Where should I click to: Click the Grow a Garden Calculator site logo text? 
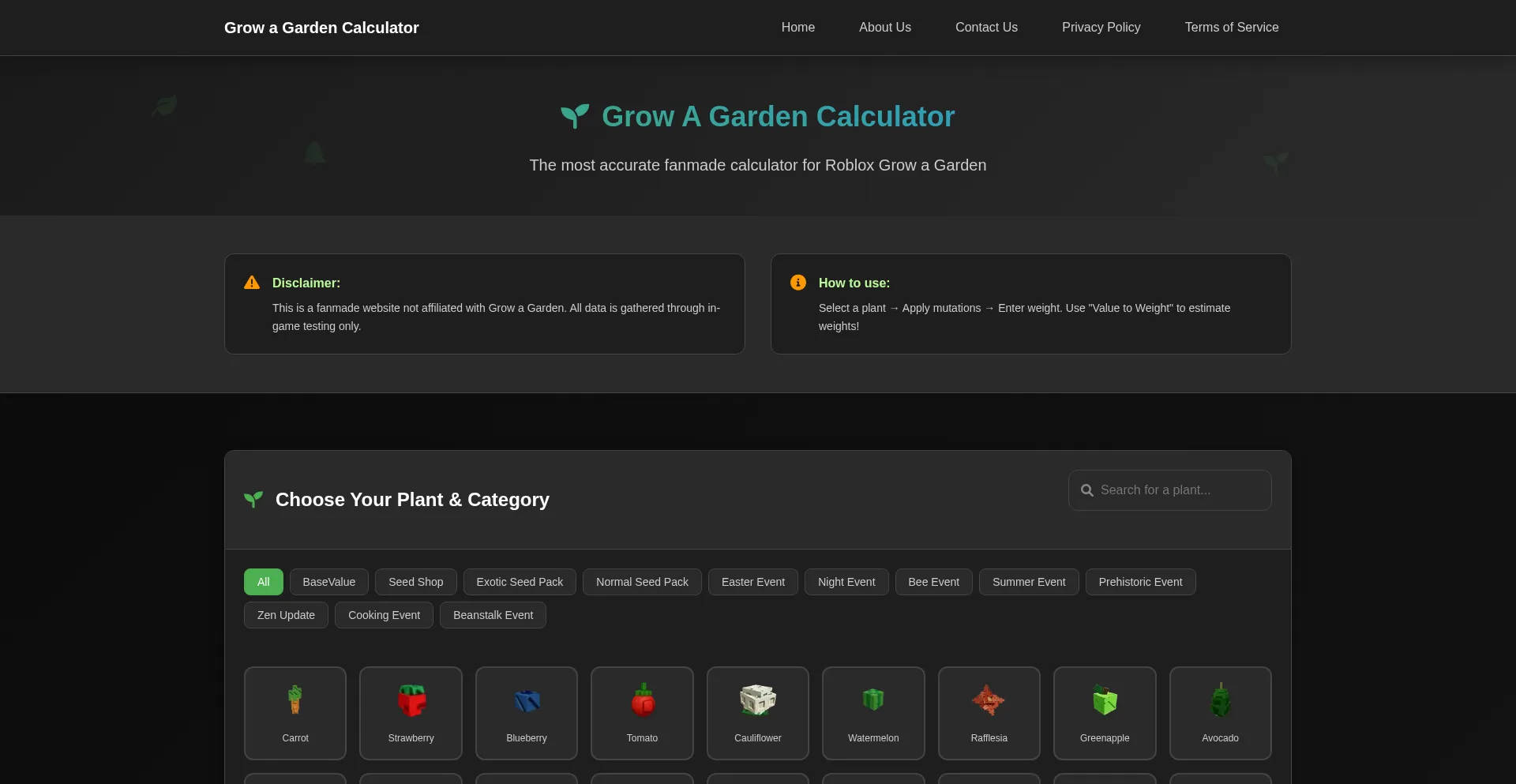321,28
